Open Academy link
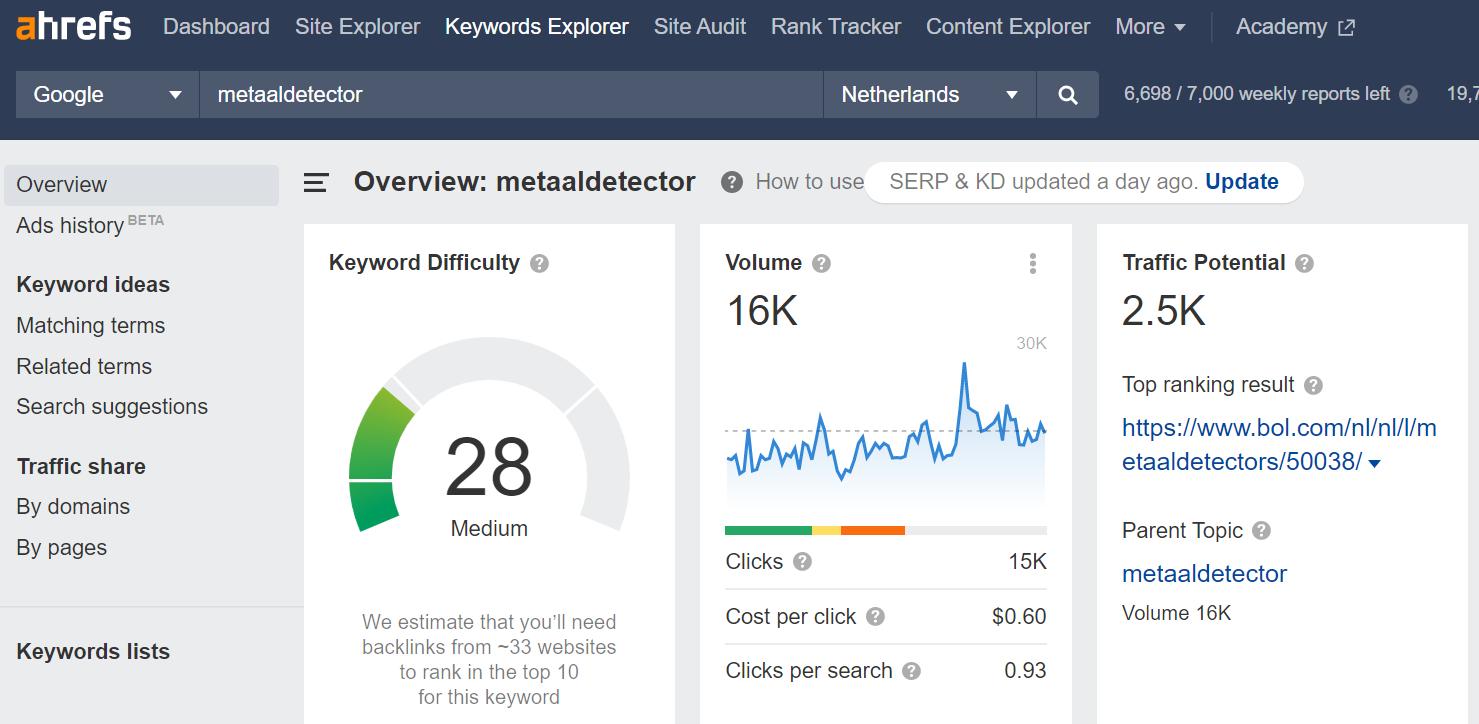The height and width of the screenshot is (724, 1479). click(1281, 27)
